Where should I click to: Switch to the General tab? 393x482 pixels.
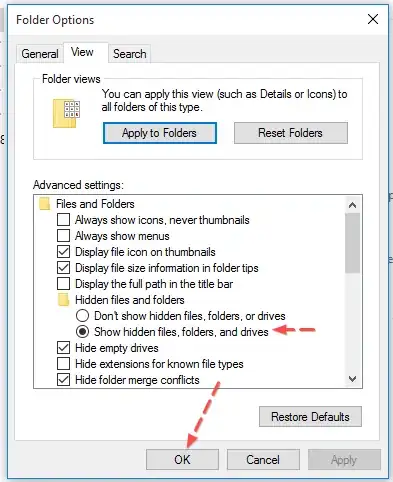point(40,54)
